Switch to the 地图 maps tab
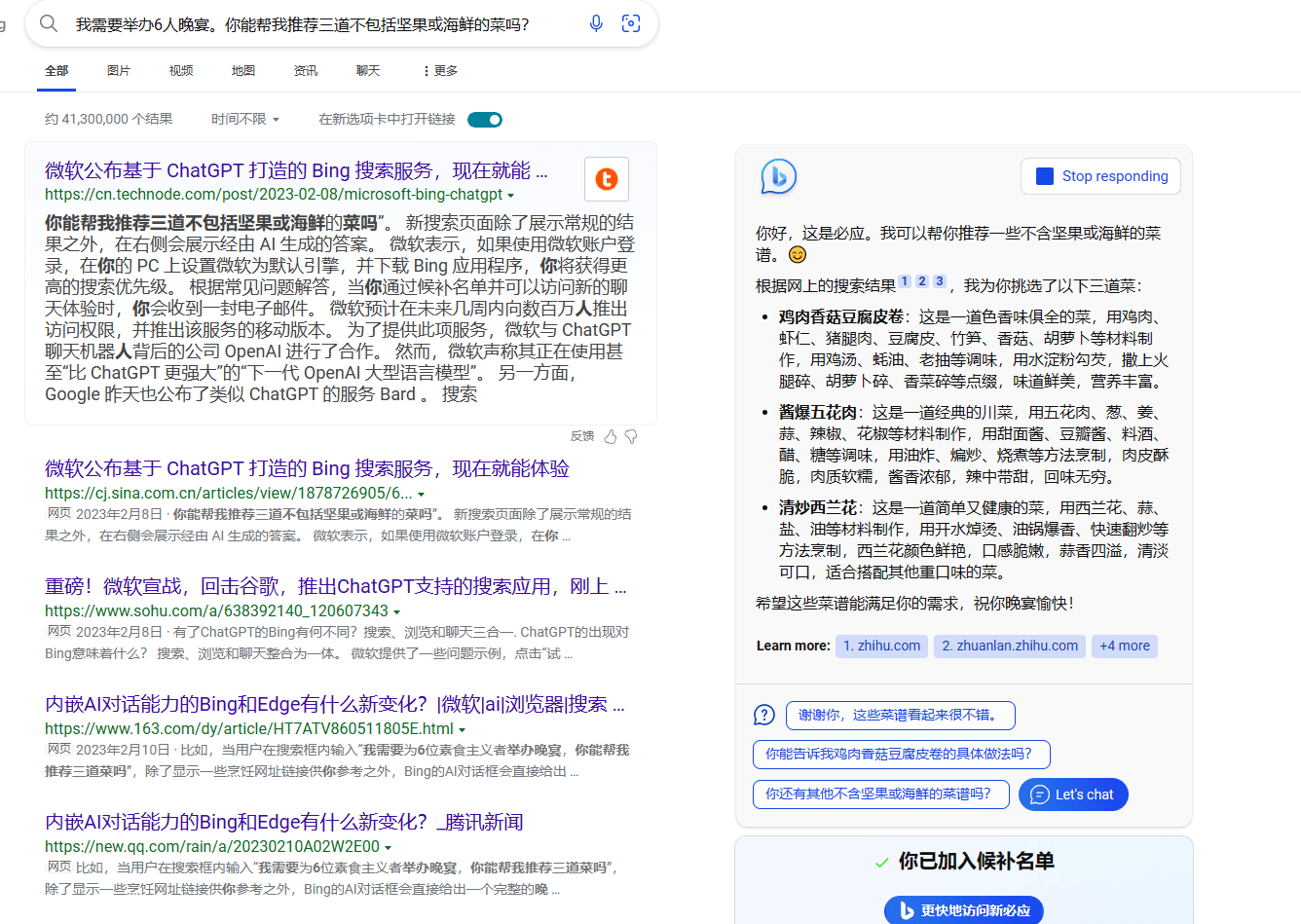This screenshot has height=924, width=1301. (243, 71)
